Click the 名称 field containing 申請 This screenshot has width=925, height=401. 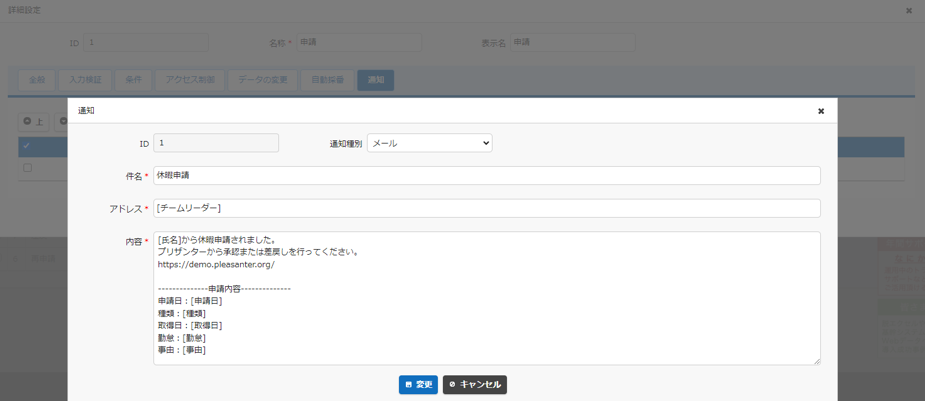point(358,43)
